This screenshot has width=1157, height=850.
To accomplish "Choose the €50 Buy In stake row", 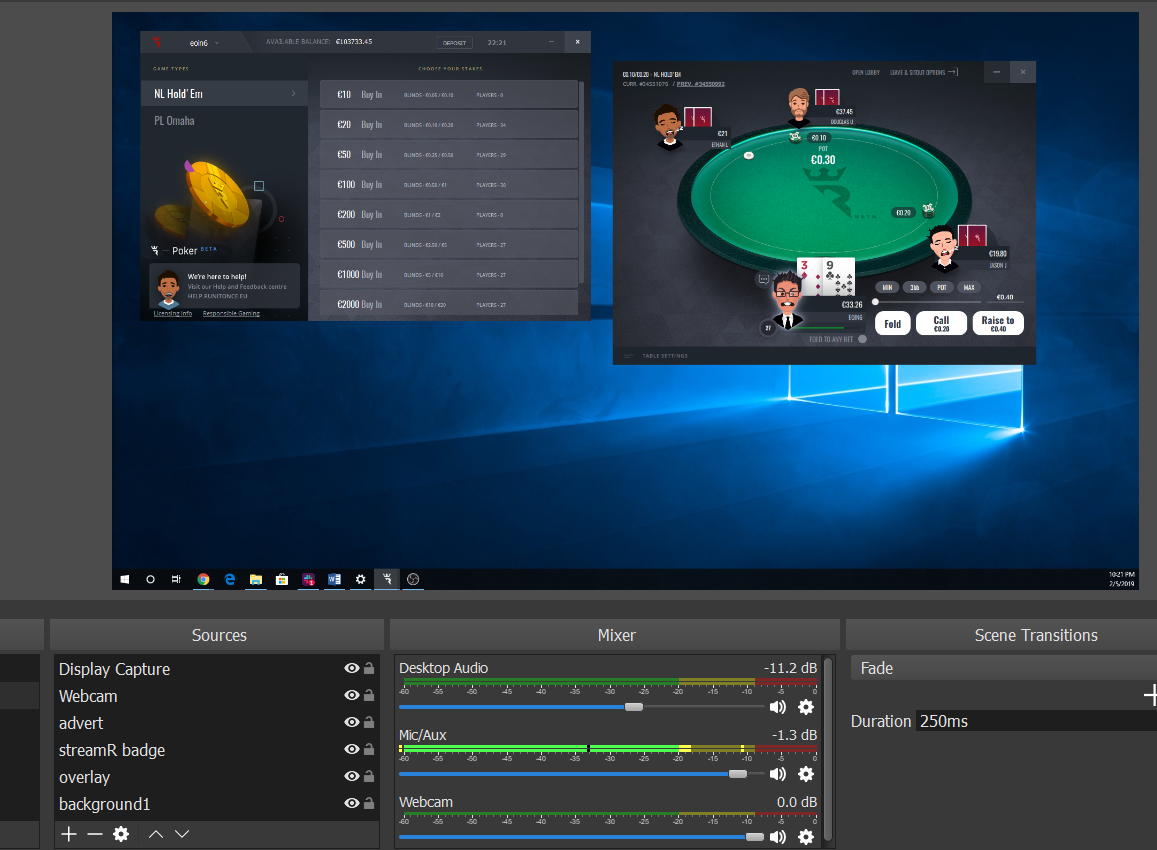I will pos(449,155).
